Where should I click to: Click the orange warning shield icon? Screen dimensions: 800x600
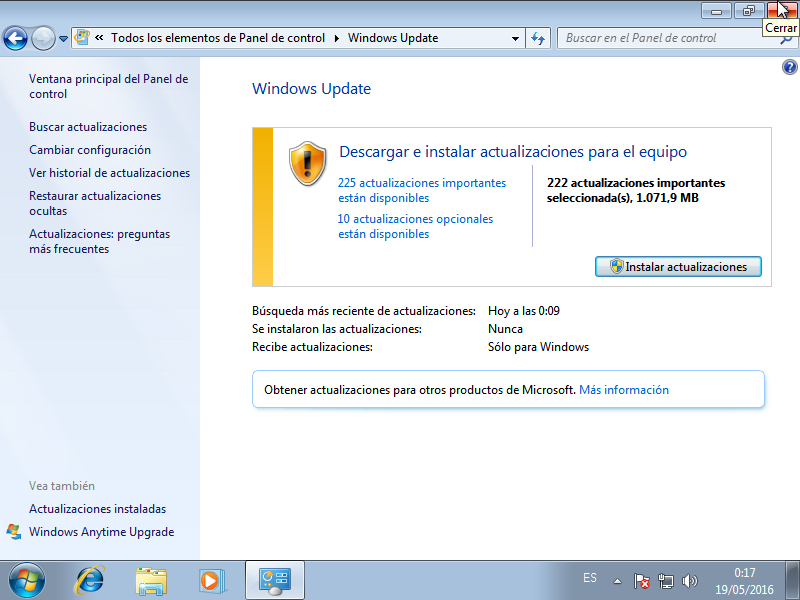(x=307, y=163)
